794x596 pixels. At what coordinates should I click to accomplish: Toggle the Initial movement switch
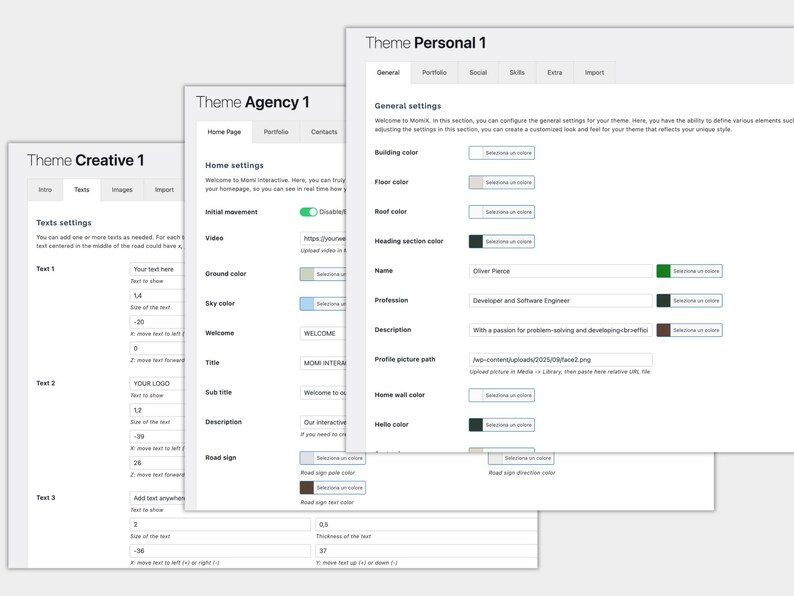click(308, 212)
